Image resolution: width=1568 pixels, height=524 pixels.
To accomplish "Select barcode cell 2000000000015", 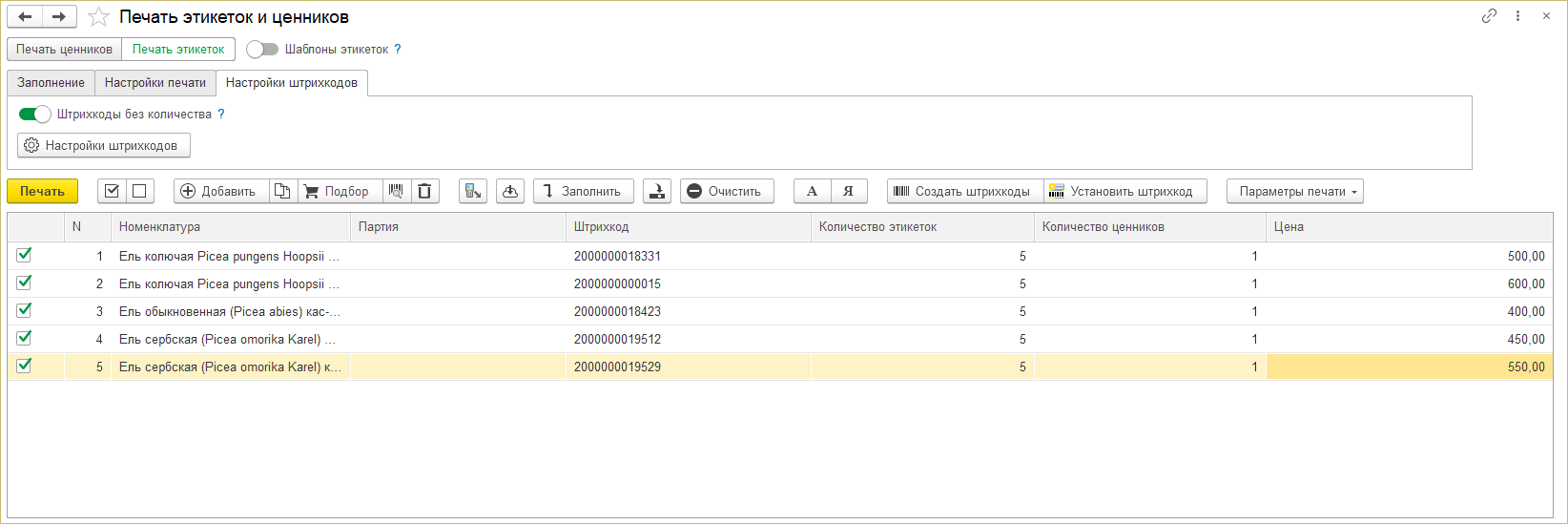I will (689, 283).
